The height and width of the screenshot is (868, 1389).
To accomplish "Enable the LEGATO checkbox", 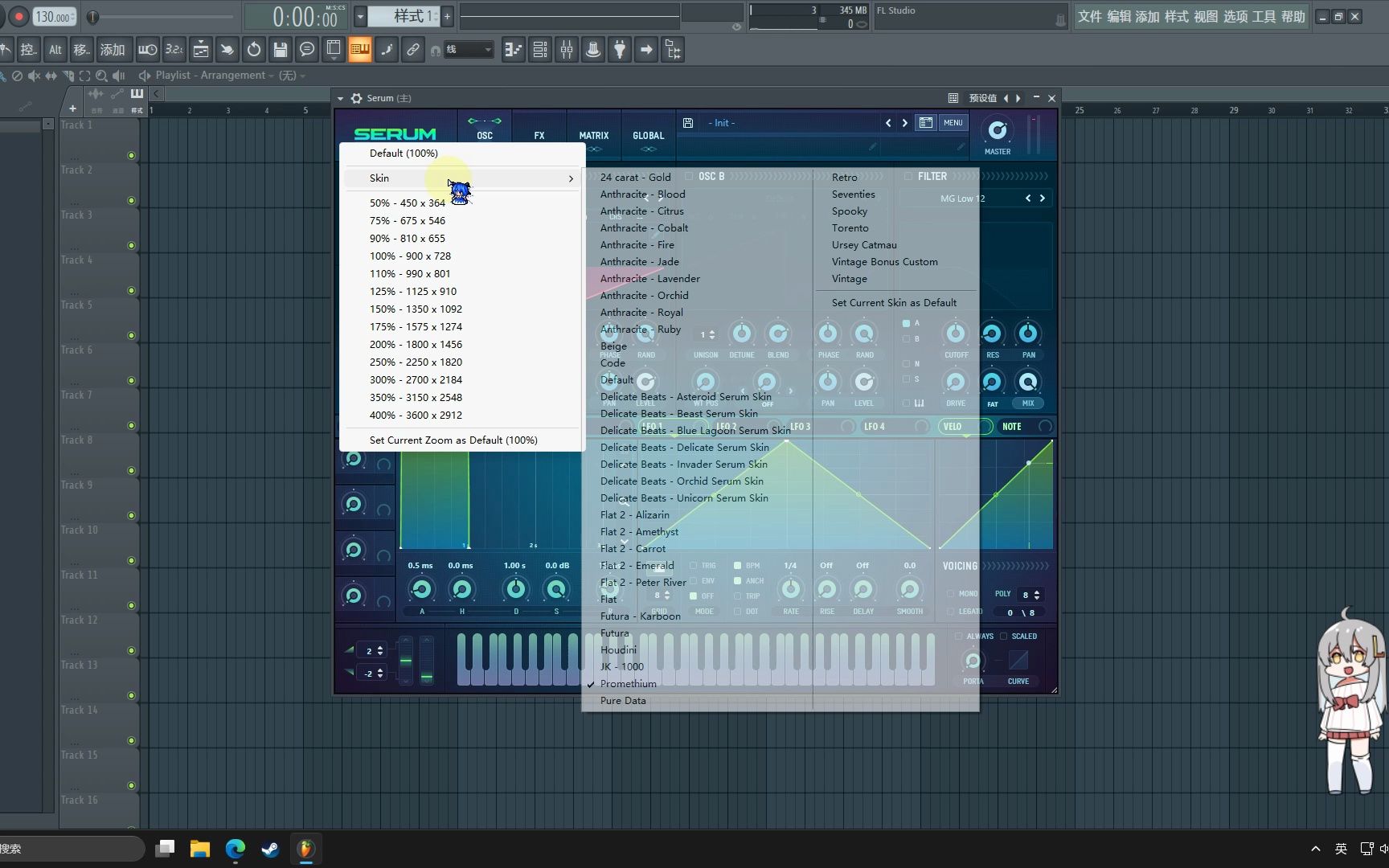I will 950,612.
